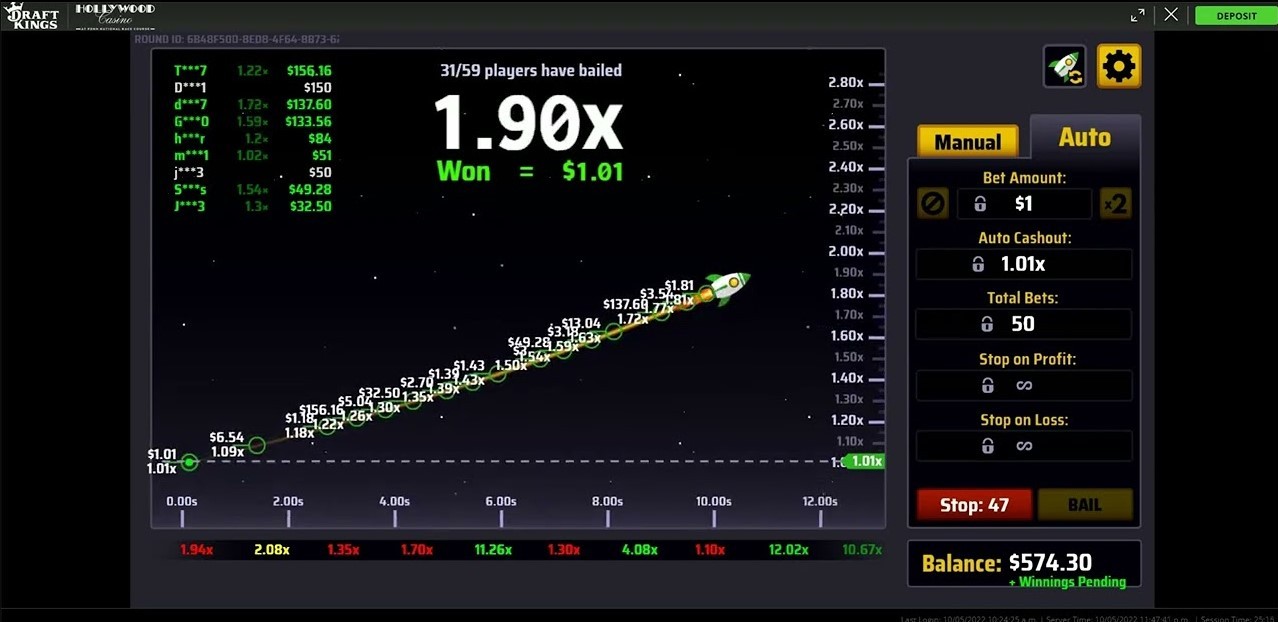
Task: Click player J***3 $32.50 row
Action: pyautogui.click(x=252, y=207)
